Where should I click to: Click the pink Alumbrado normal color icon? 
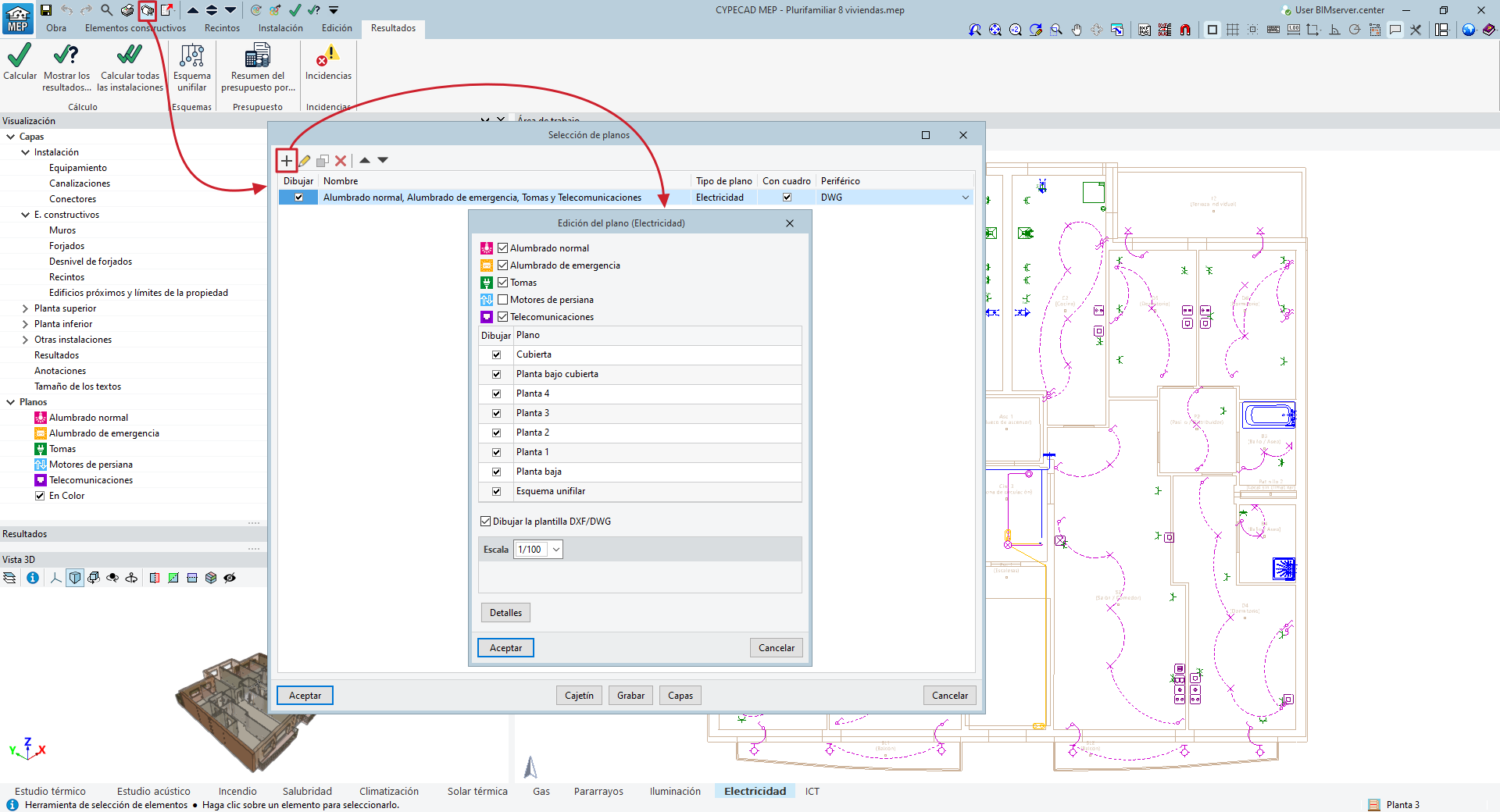click(x=487, y=248)
